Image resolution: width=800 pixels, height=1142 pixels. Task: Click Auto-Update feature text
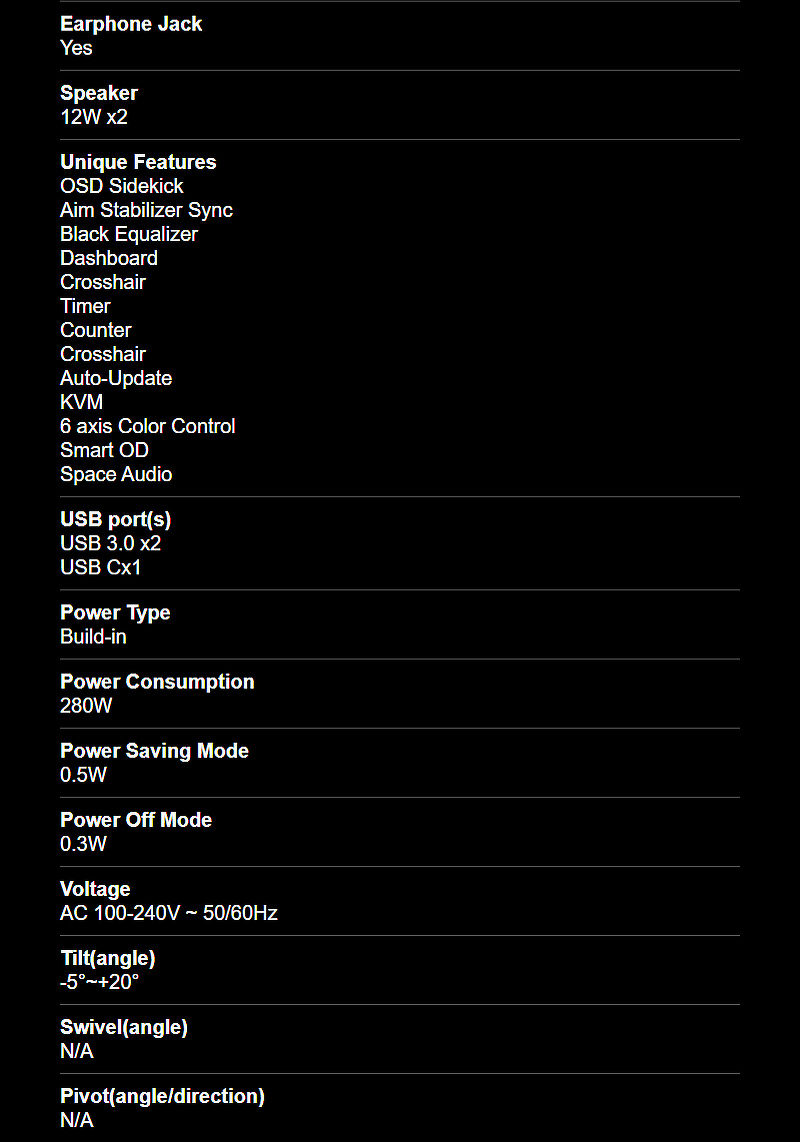pos(116,378)
